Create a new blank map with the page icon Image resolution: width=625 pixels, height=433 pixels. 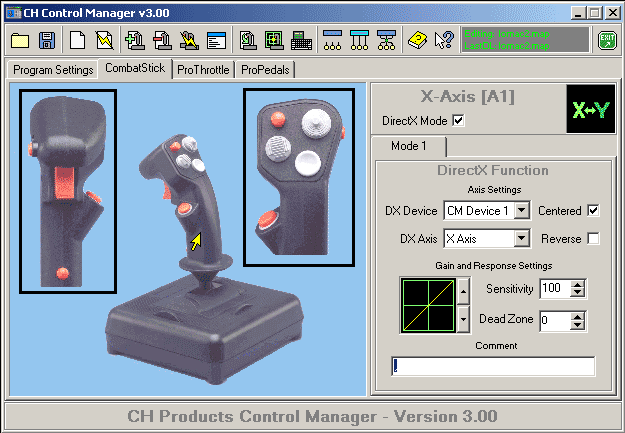(x=77, y=40)
